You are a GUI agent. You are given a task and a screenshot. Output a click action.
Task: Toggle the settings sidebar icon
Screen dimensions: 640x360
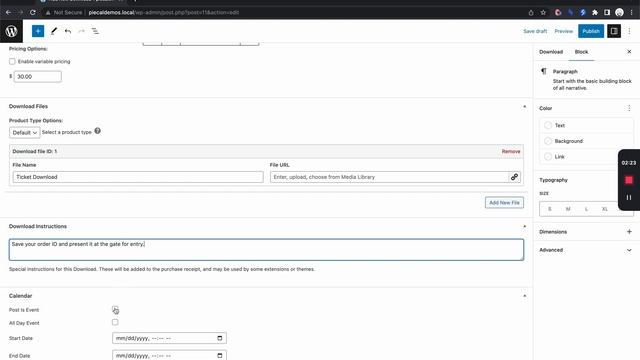[x=614, y=31]
